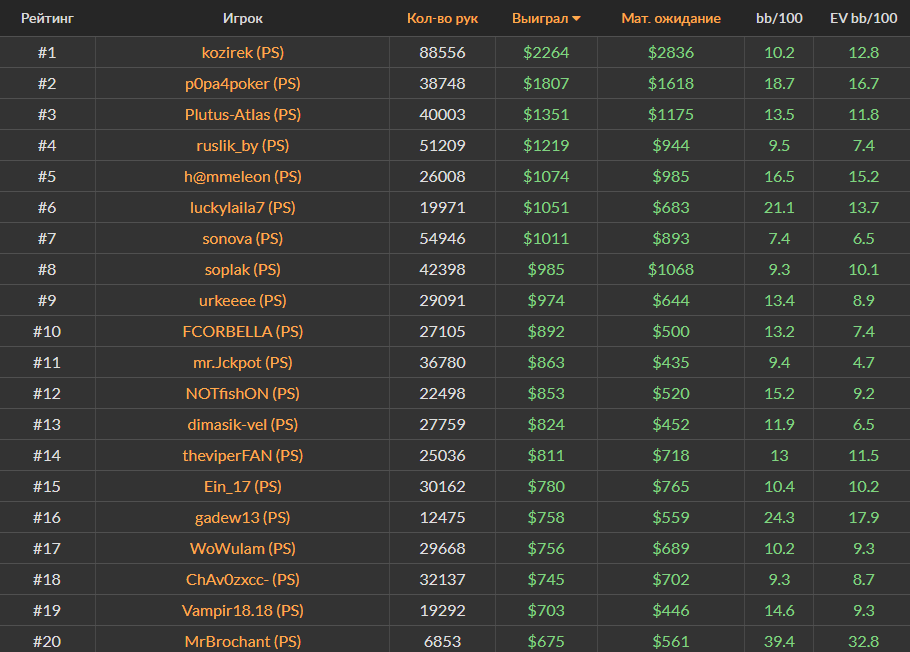Click player h@mmeleon (PS)

(x=242, y=176)
